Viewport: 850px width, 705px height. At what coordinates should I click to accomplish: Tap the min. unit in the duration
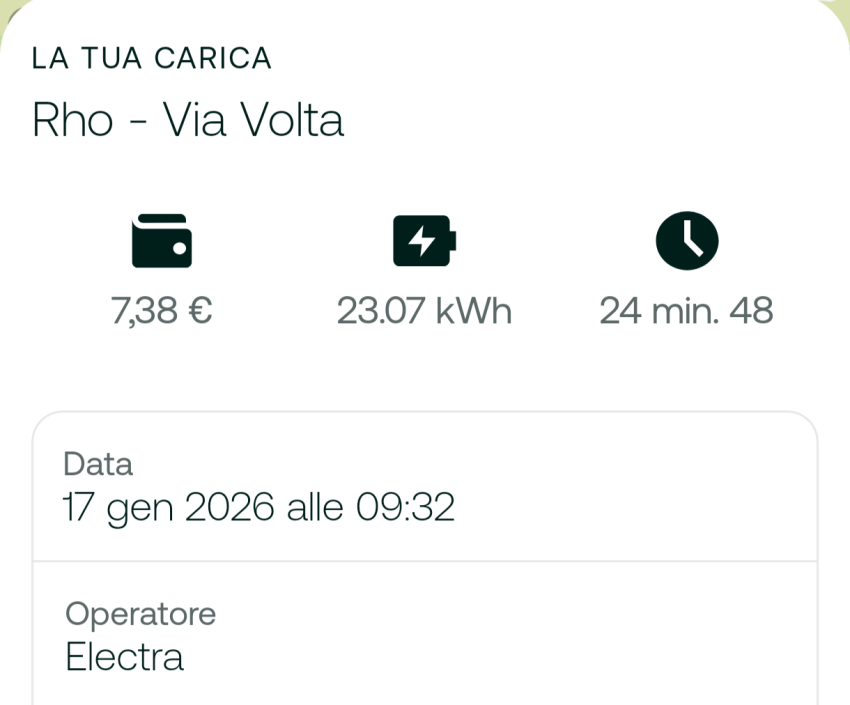pyautogui.click(x=687, y=312)
